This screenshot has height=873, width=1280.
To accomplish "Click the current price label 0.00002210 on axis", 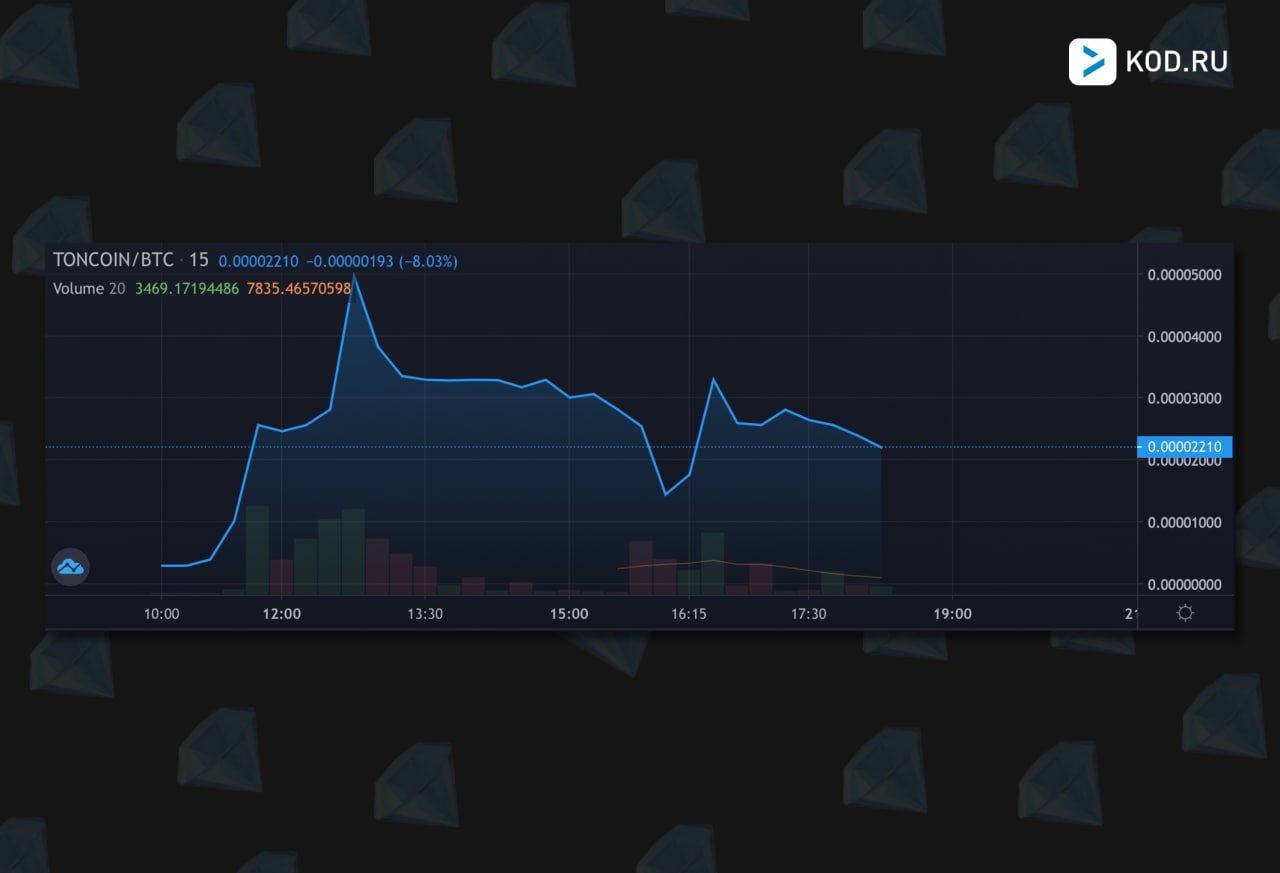I will (x=1185, y=447).
